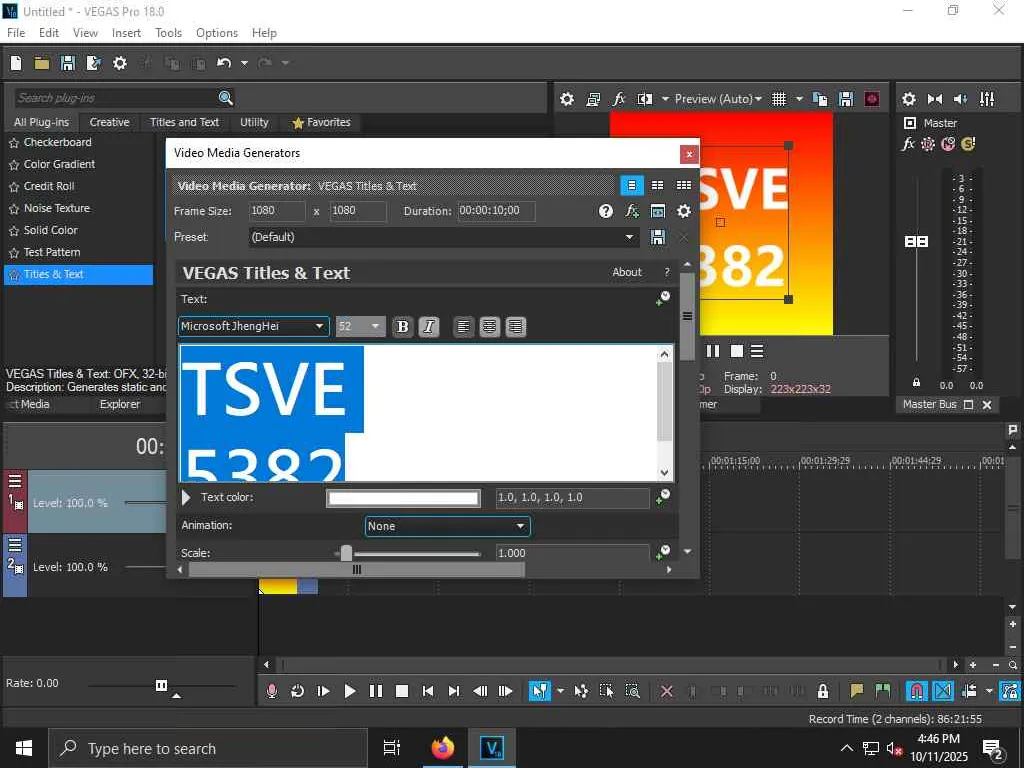Open Project Properties gear icon
Screen dimensions: 1024x768
coord(120,63)
